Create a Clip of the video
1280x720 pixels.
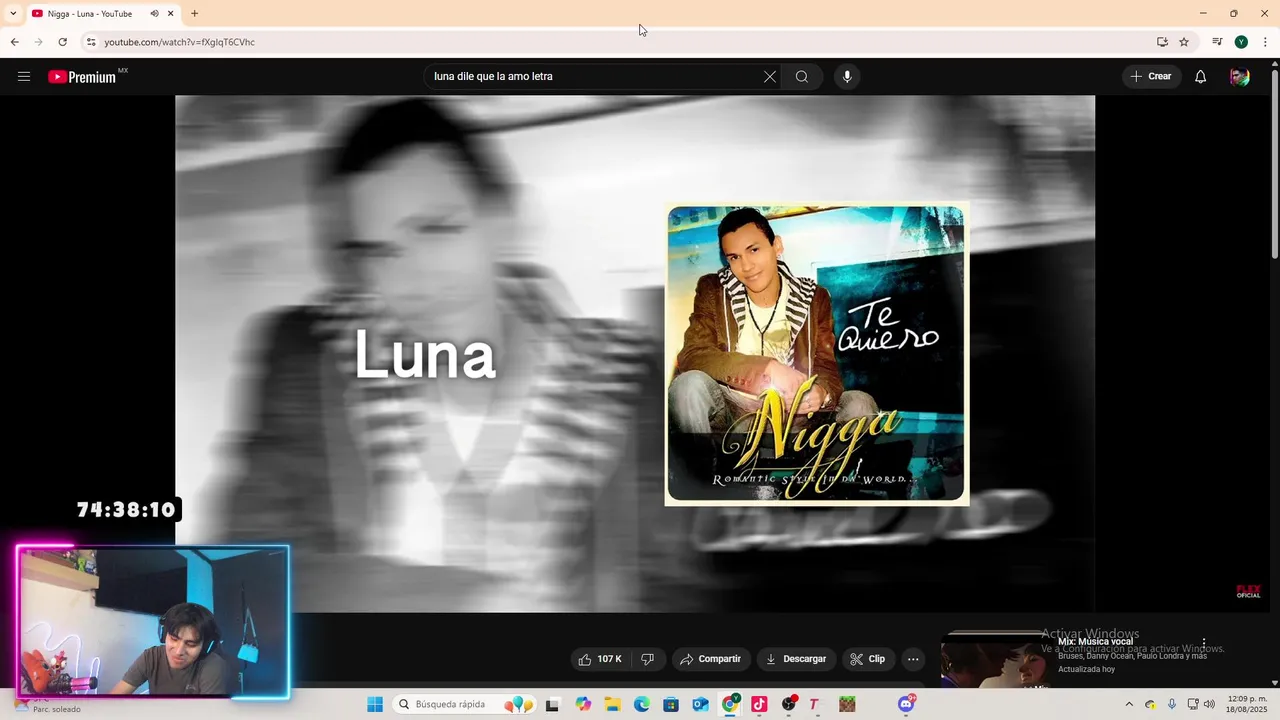click(x=867, y=659)
